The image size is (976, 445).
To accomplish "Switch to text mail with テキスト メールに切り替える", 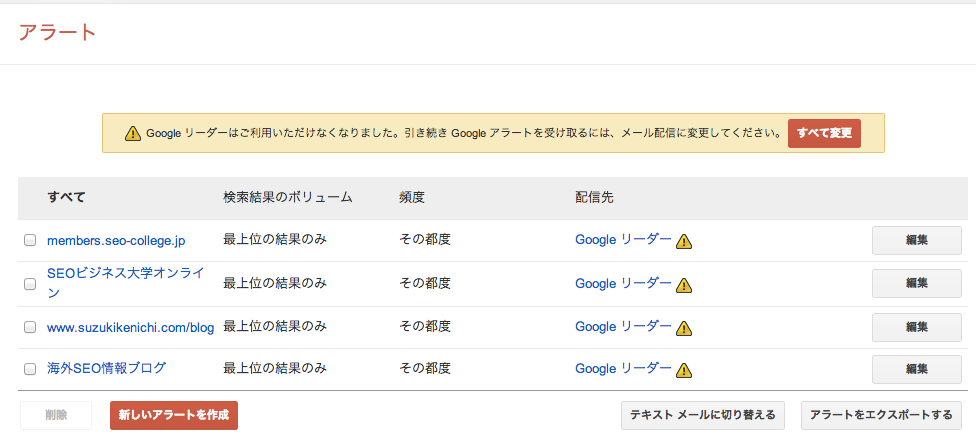I will point(703,415).
